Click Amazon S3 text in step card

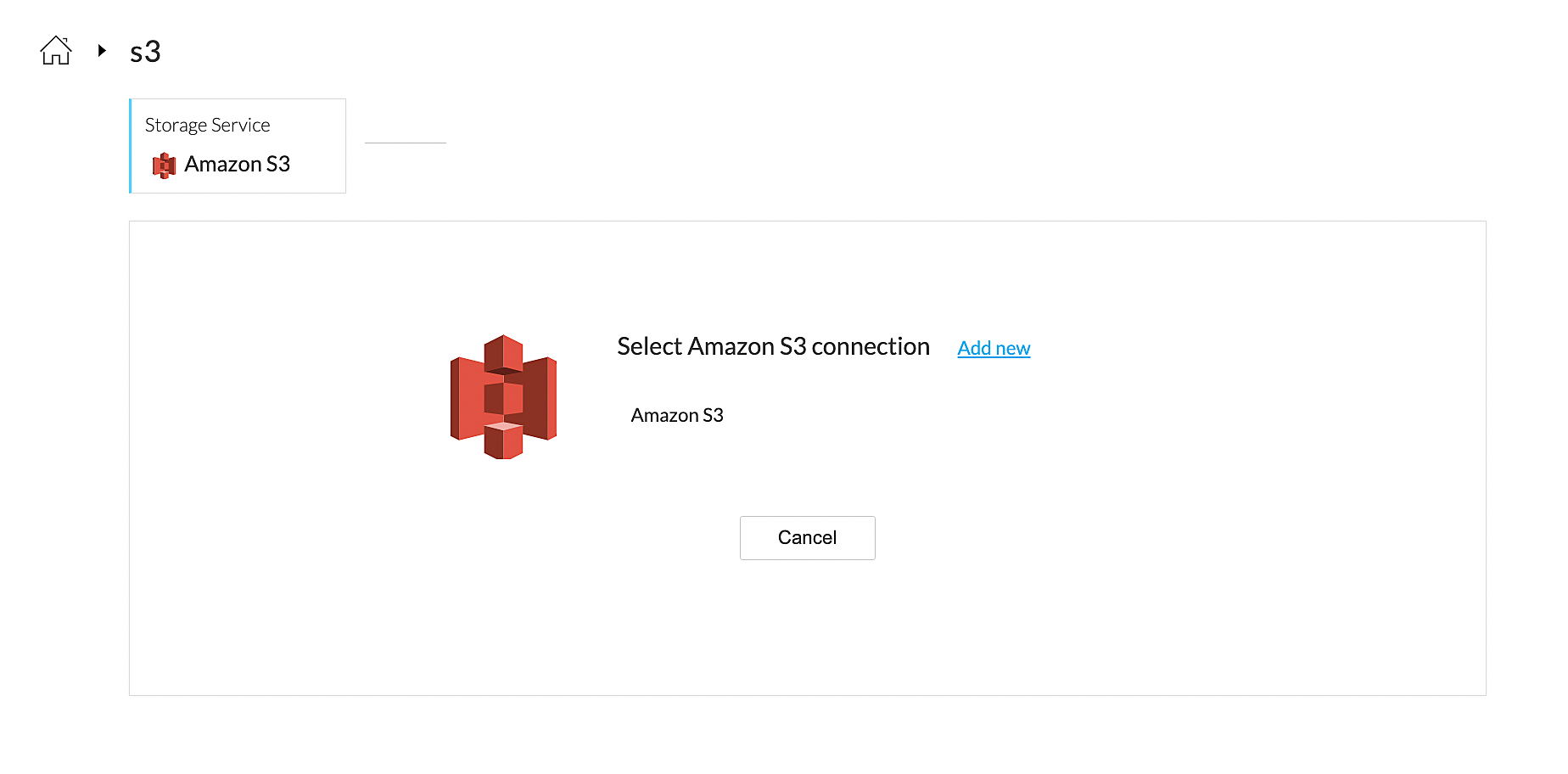coord(238,164)
